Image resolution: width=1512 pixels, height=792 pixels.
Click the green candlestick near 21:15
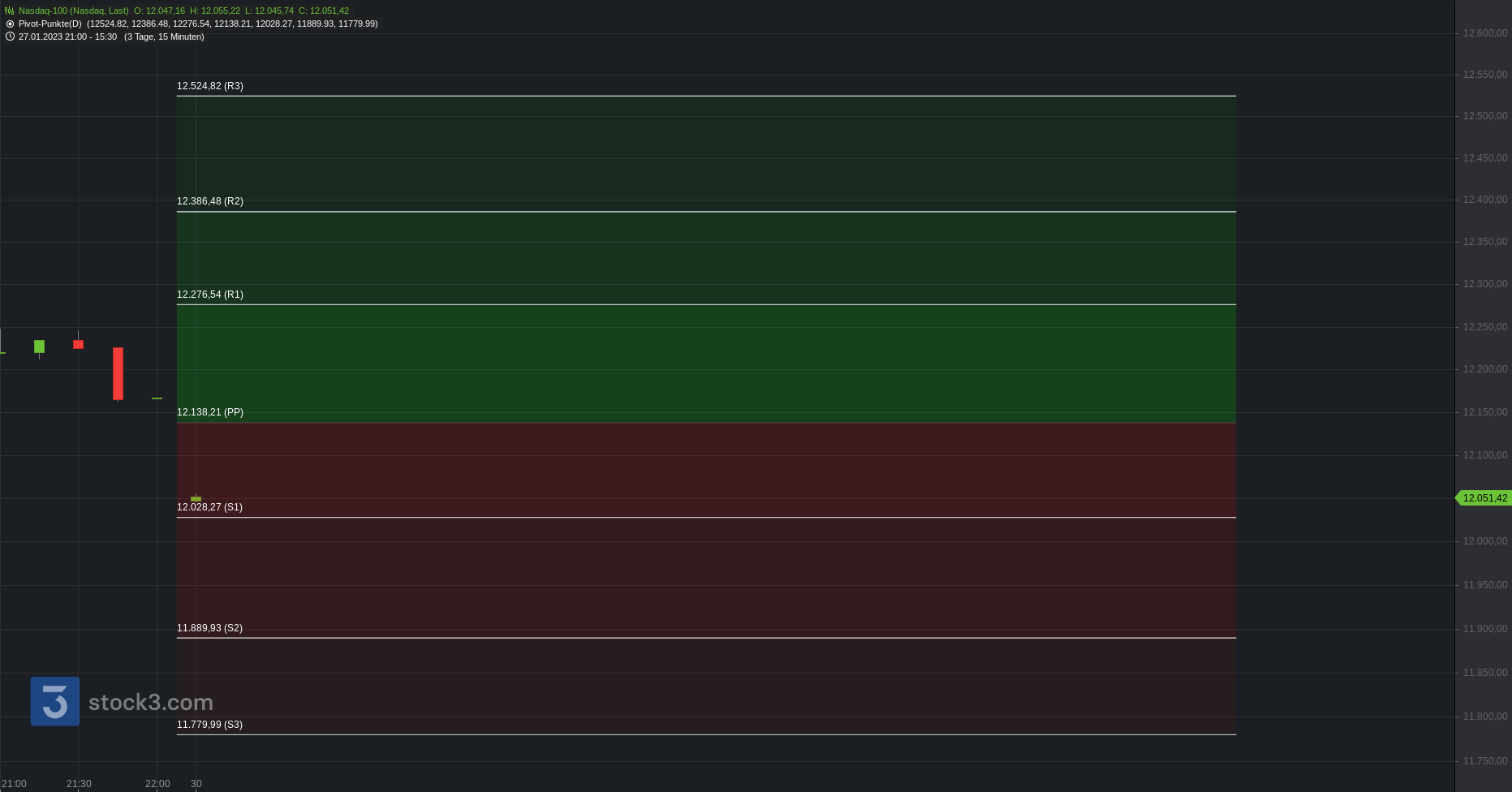39,346
